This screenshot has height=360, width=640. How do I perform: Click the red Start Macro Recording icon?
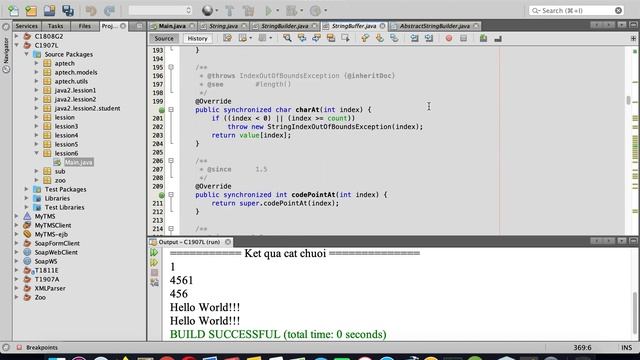449,38
